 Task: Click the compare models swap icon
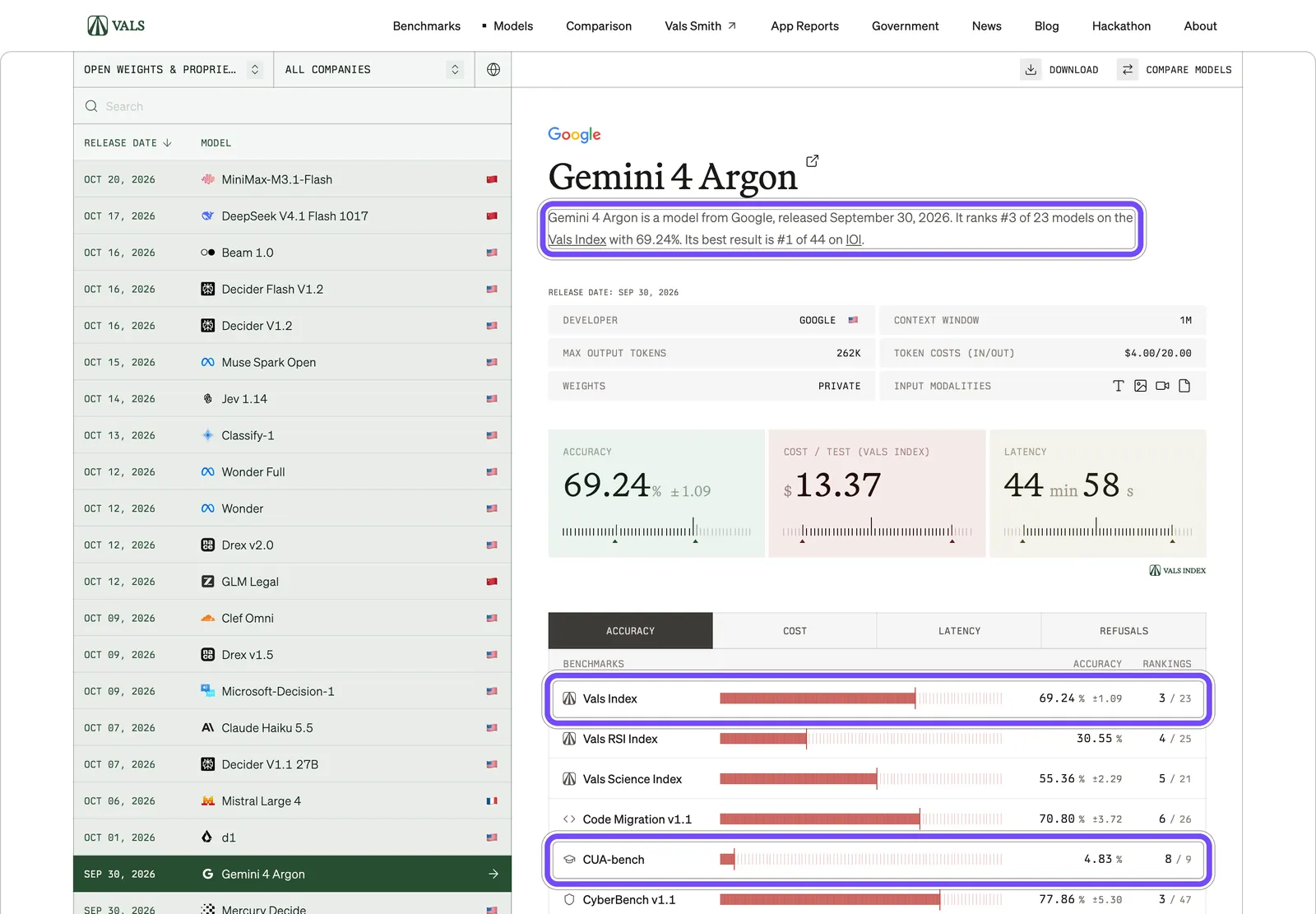(1128, 70)
